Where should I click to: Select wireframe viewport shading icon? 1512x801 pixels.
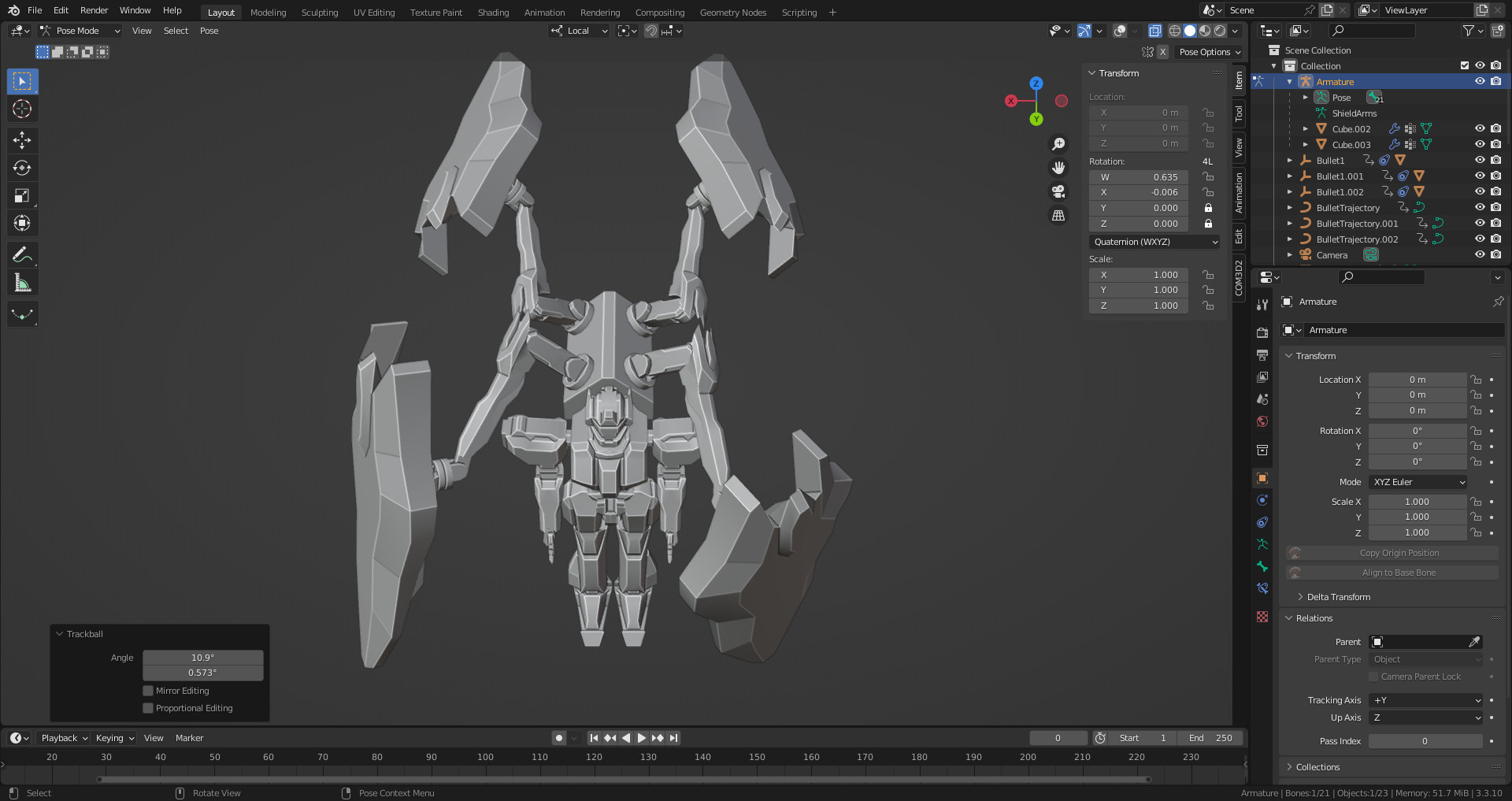point(1175,31)
